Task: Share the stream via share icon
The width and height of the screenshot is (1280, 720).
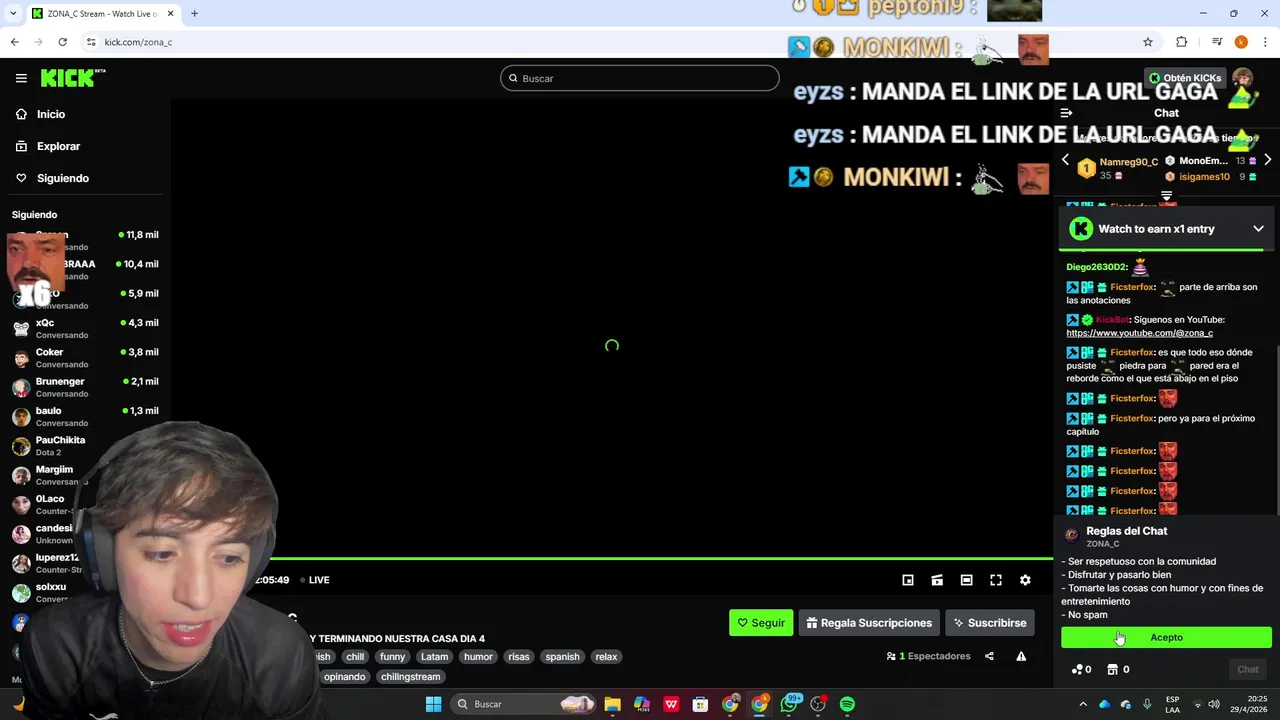Action: point(989,656)
